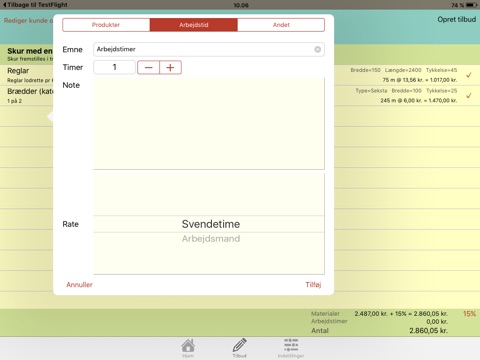The image size is (480, 360).
Task: Open Rediger kunde link
Action: 28,21
